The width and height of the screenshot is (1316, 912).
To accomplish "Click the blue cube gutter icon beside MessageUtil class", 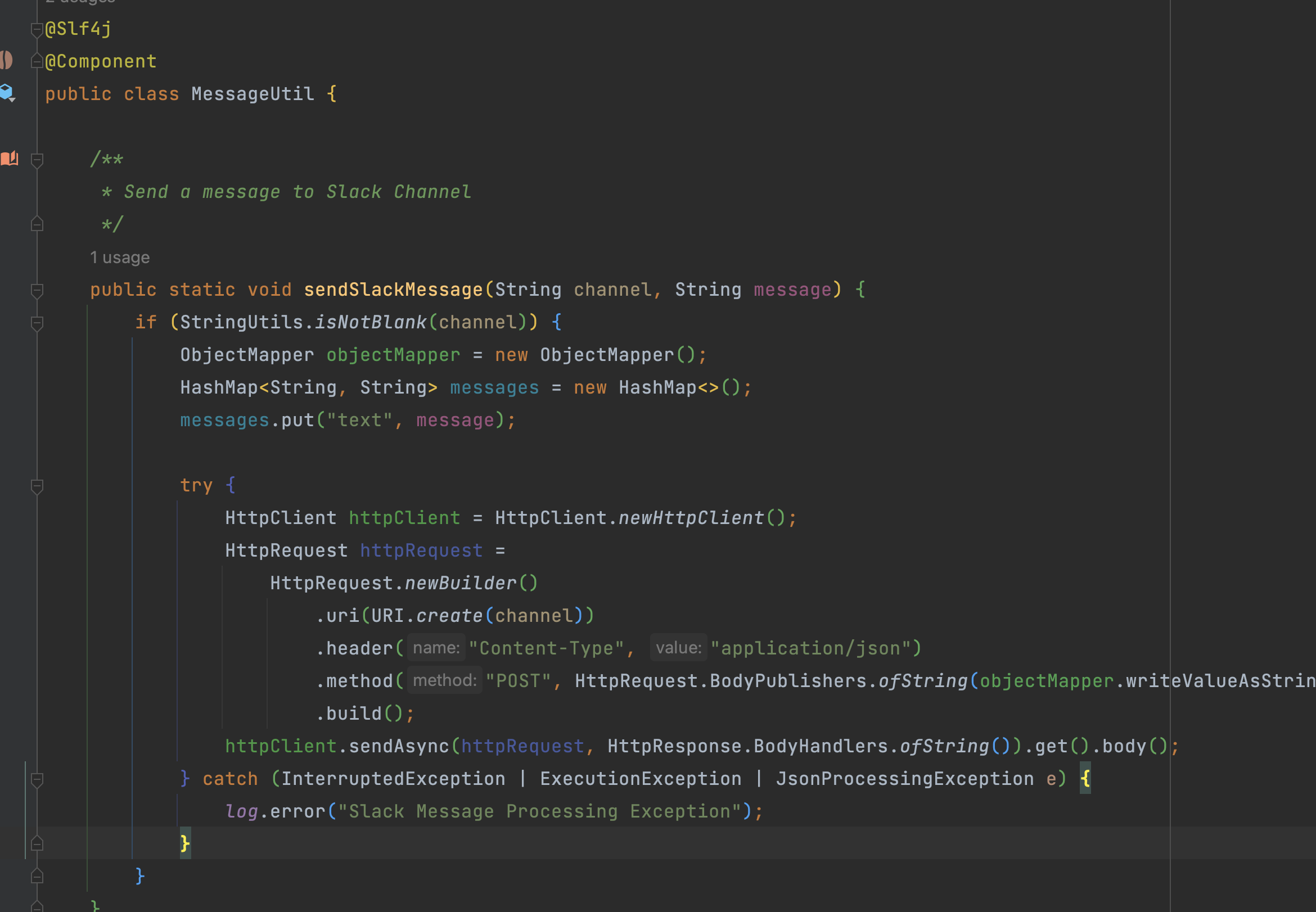I will [7, 92].
